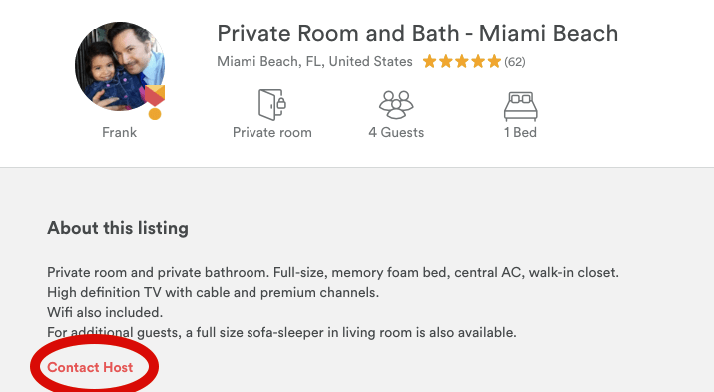714x392 pixels.
Task: Click the 1 Bed label
Action: pyautogui.click(x=520, y=132)
